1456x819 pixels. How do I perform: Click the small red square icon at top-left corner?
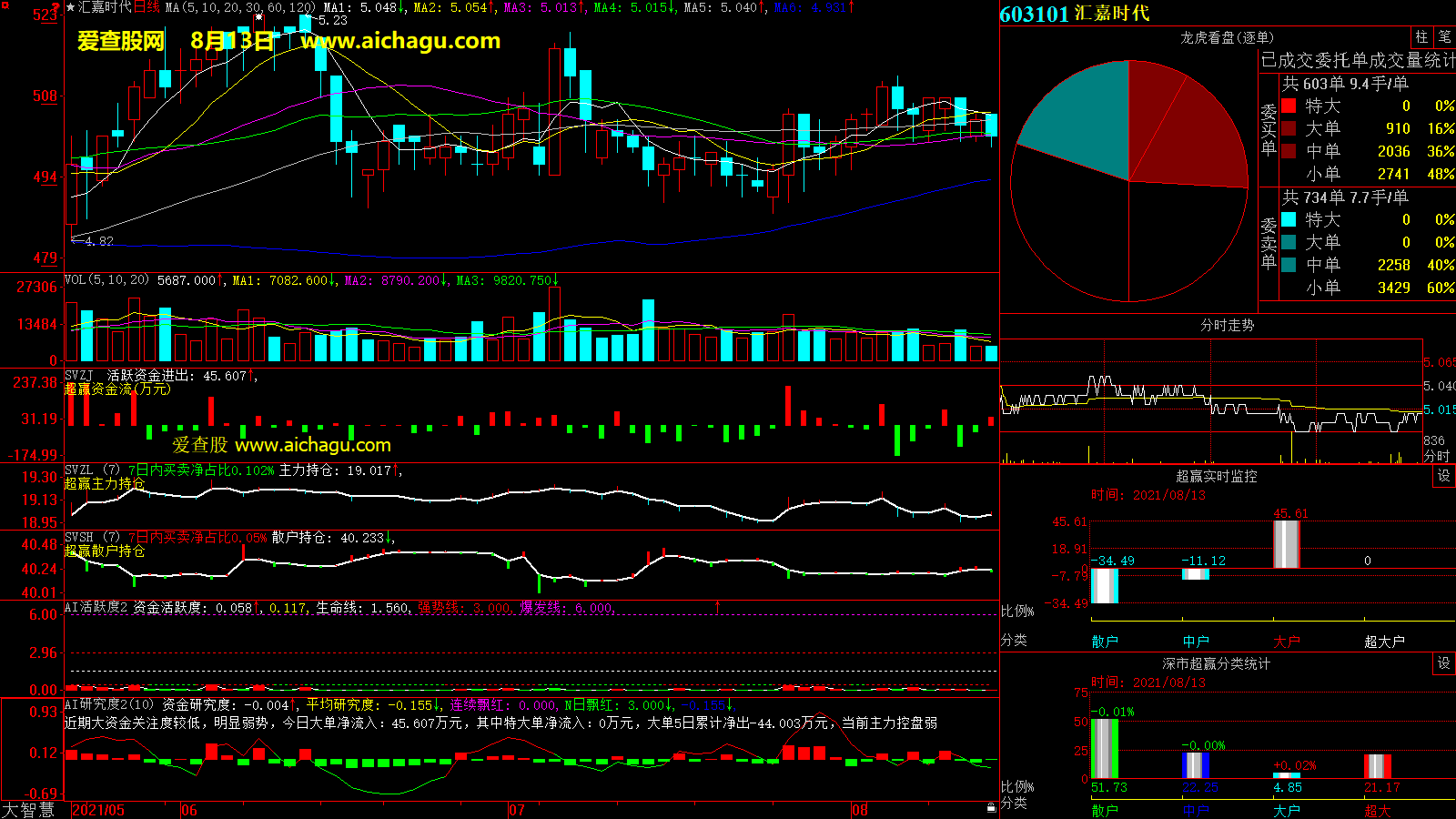5,5
